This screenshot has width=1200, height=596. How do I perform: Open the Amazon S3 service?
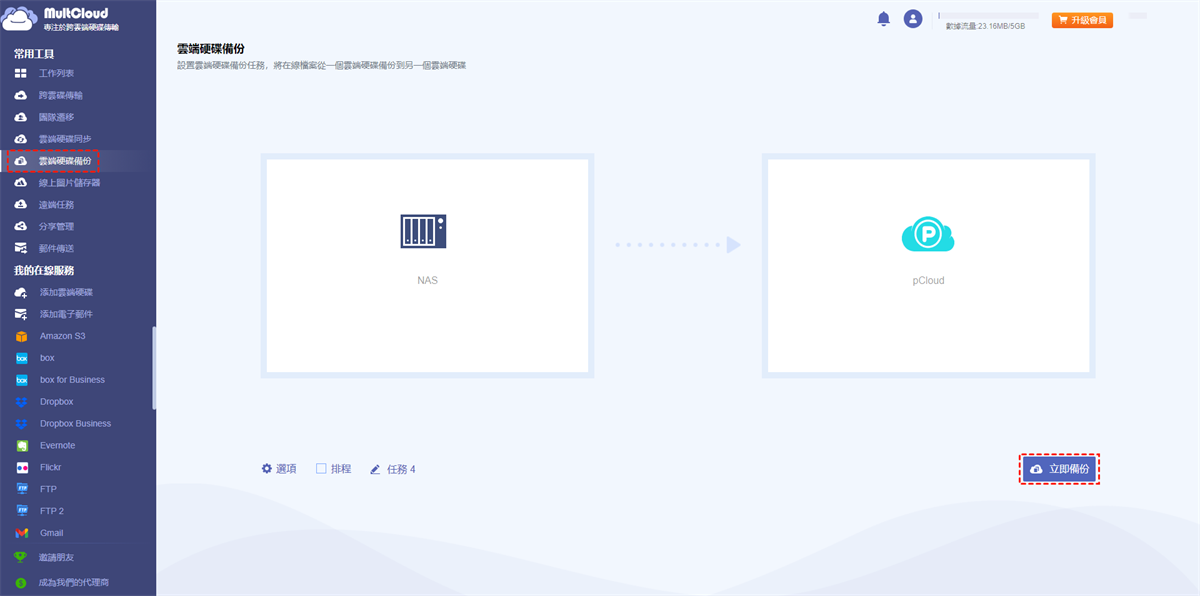62,336
